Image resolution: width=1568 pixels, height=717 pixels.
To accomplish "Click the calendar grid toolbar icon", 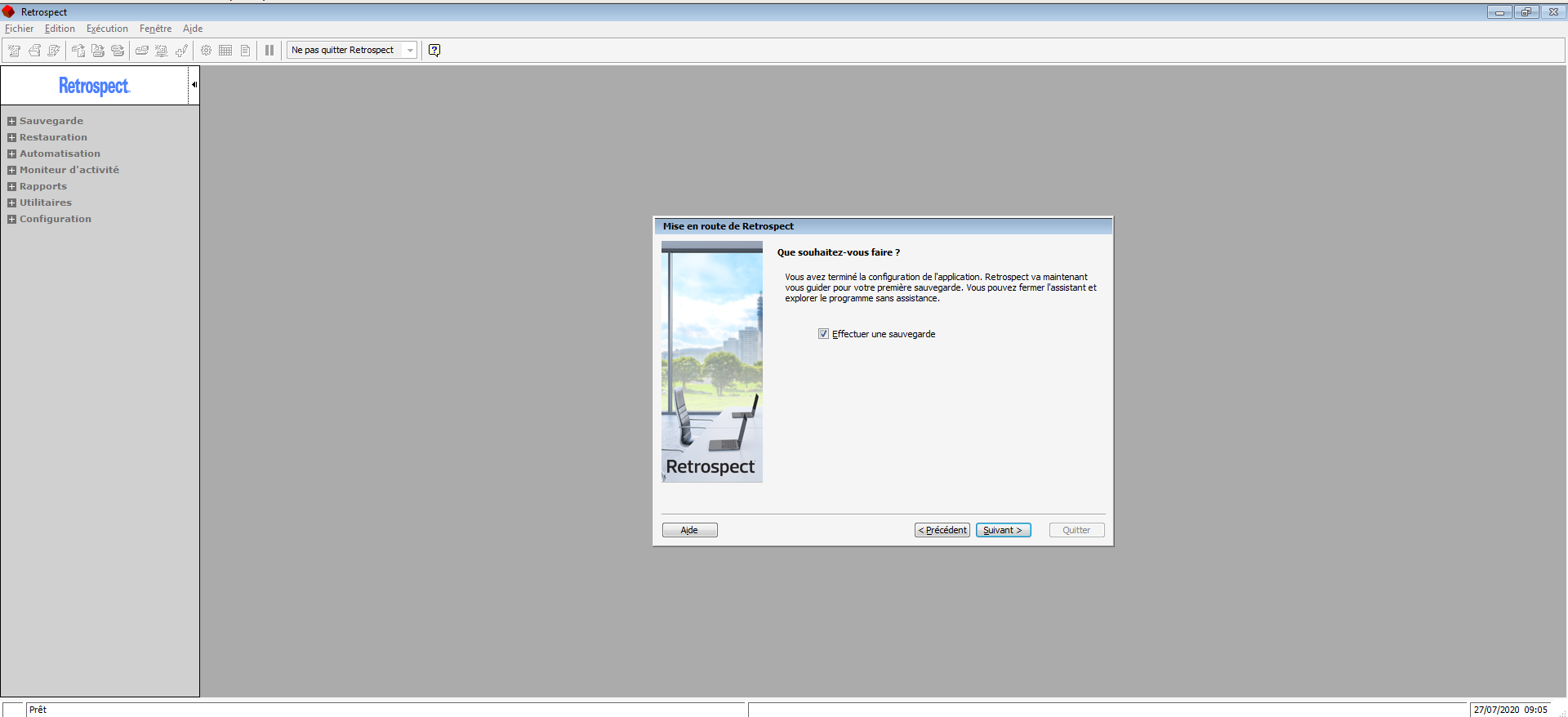I will (225, 51).
